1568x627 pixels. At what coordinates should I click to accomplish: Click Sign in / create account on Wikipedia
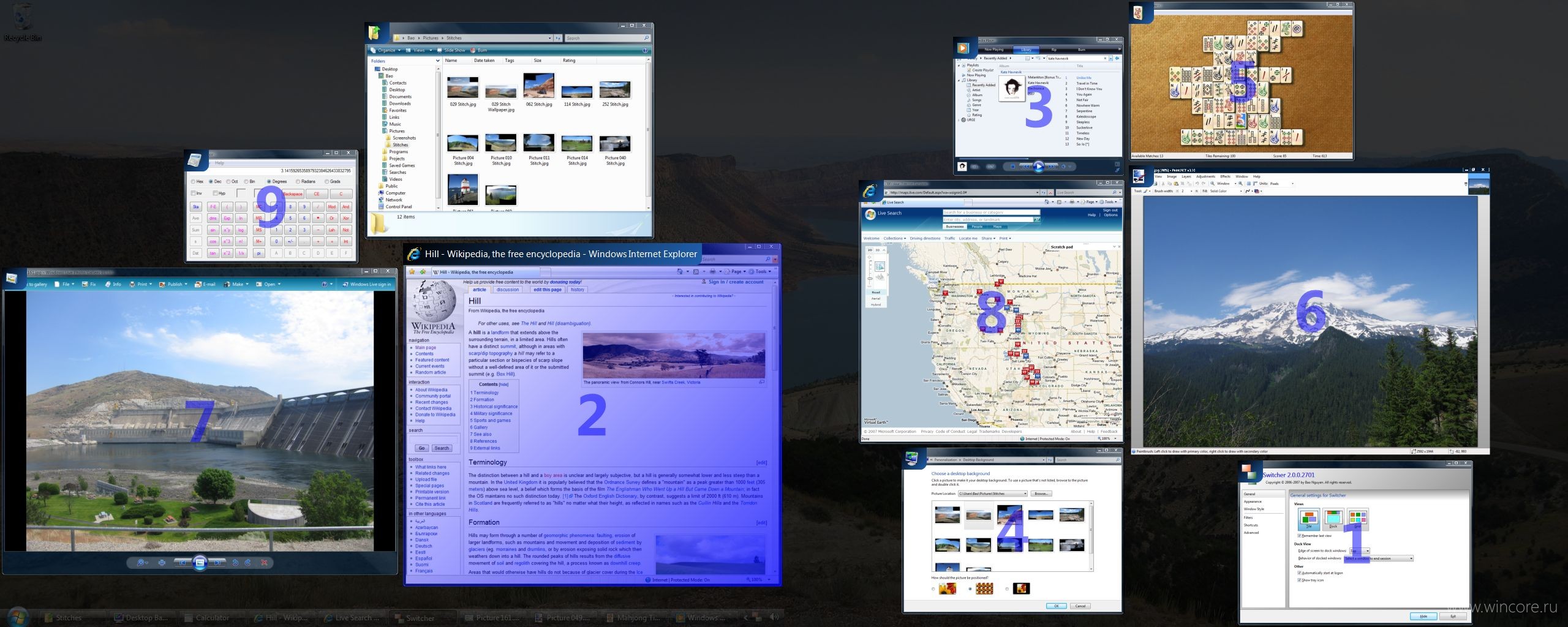(736, 282)
